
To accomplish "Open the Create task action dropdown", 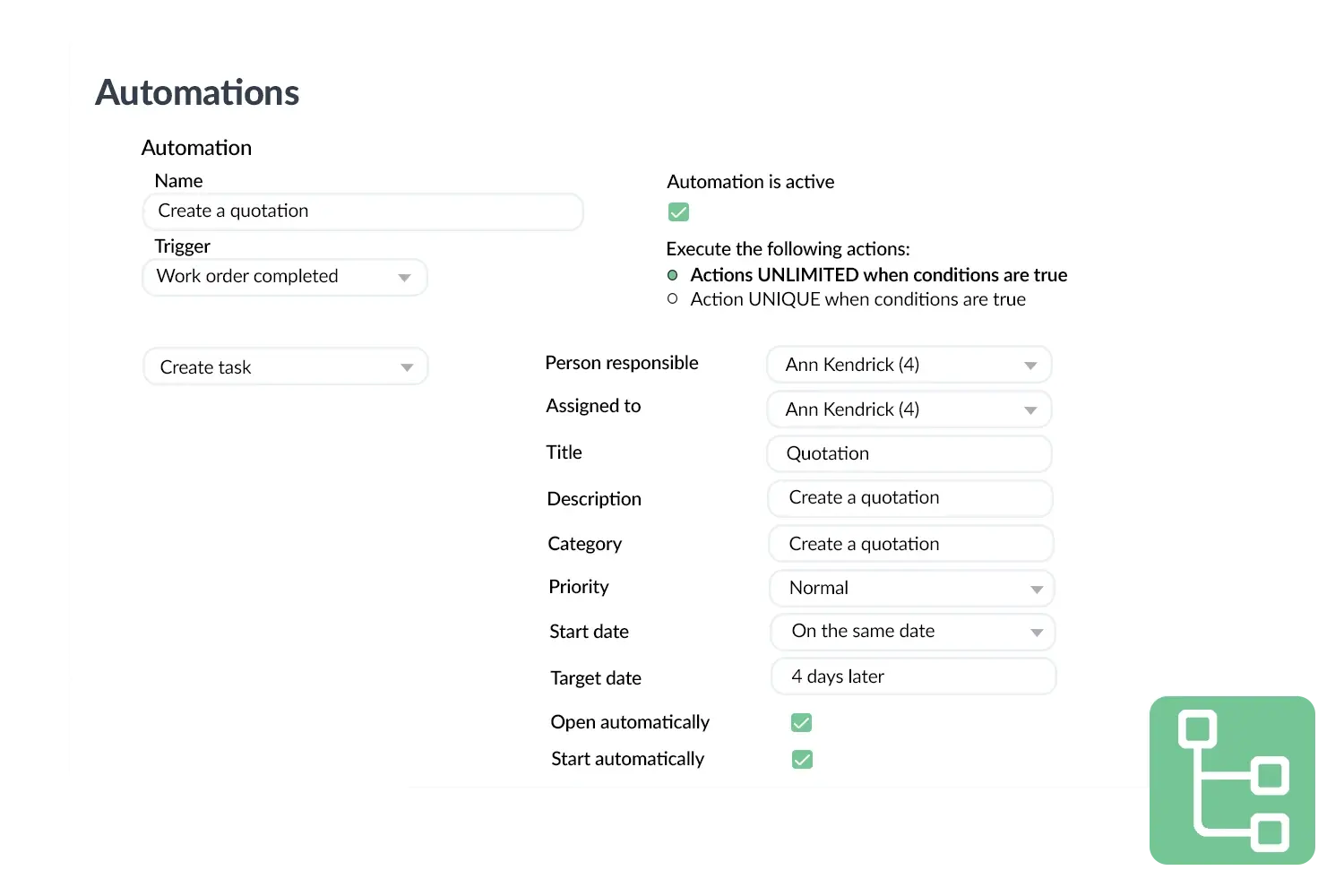I will coord(284,366).
